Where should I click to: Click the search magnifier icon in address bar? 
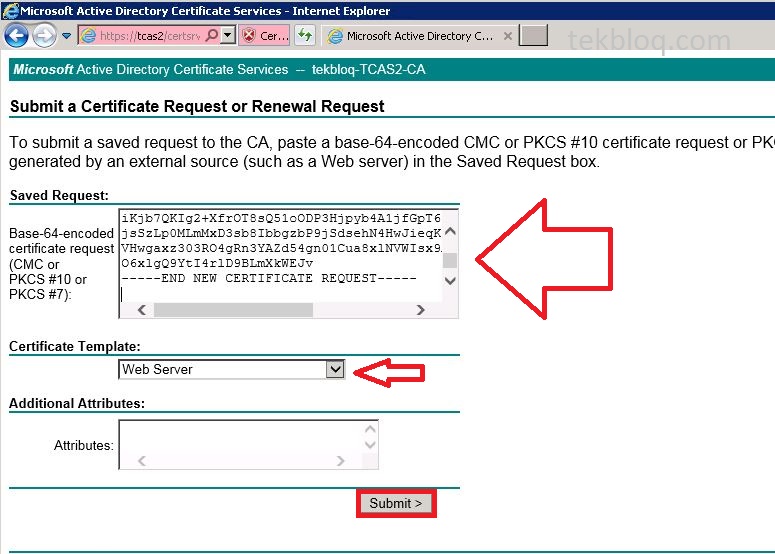click(x=212, y=35)
